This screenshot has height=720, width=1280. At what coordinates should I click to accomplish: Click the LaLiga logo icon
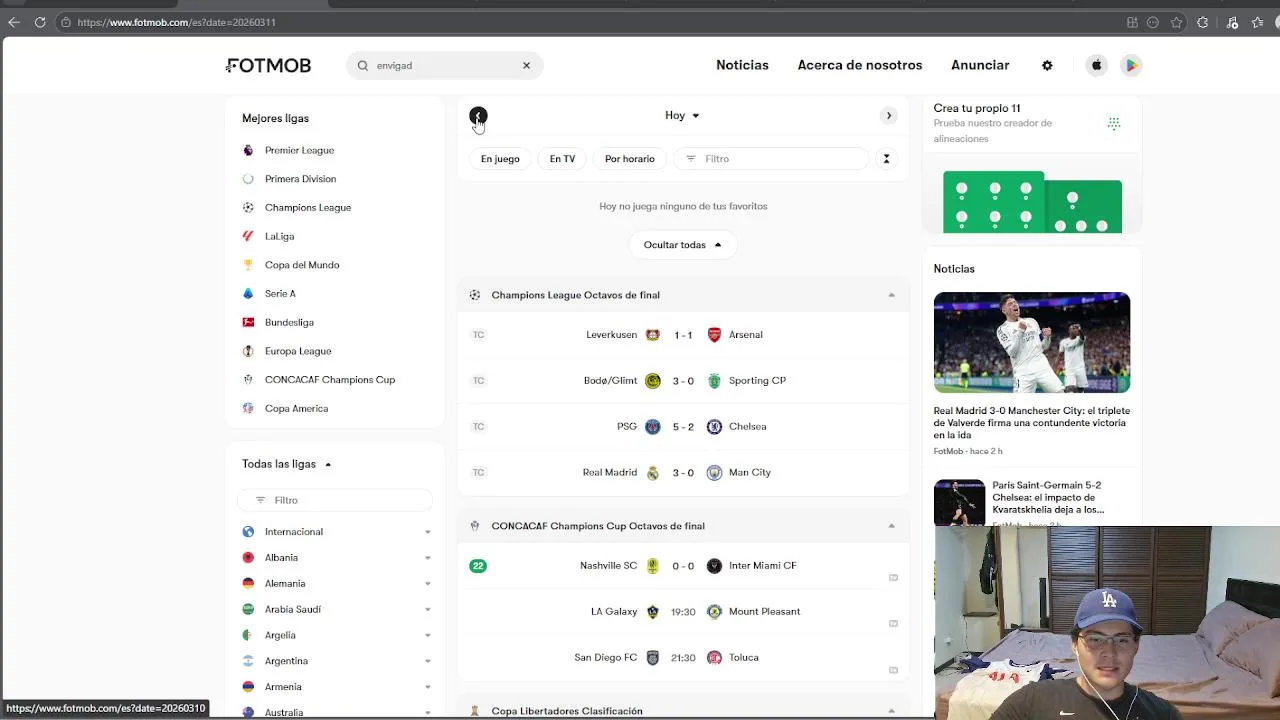click(x=248, y=236)
